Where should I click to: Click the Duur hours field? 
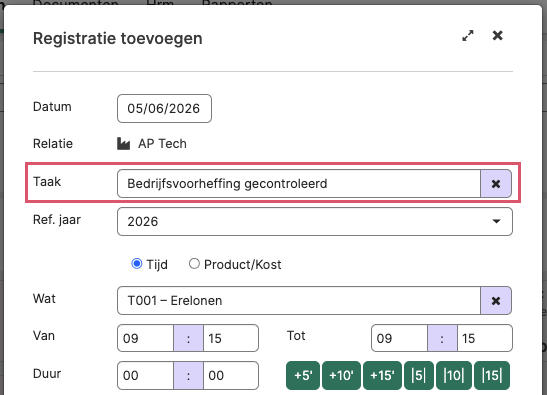click(x=145, y=375)
